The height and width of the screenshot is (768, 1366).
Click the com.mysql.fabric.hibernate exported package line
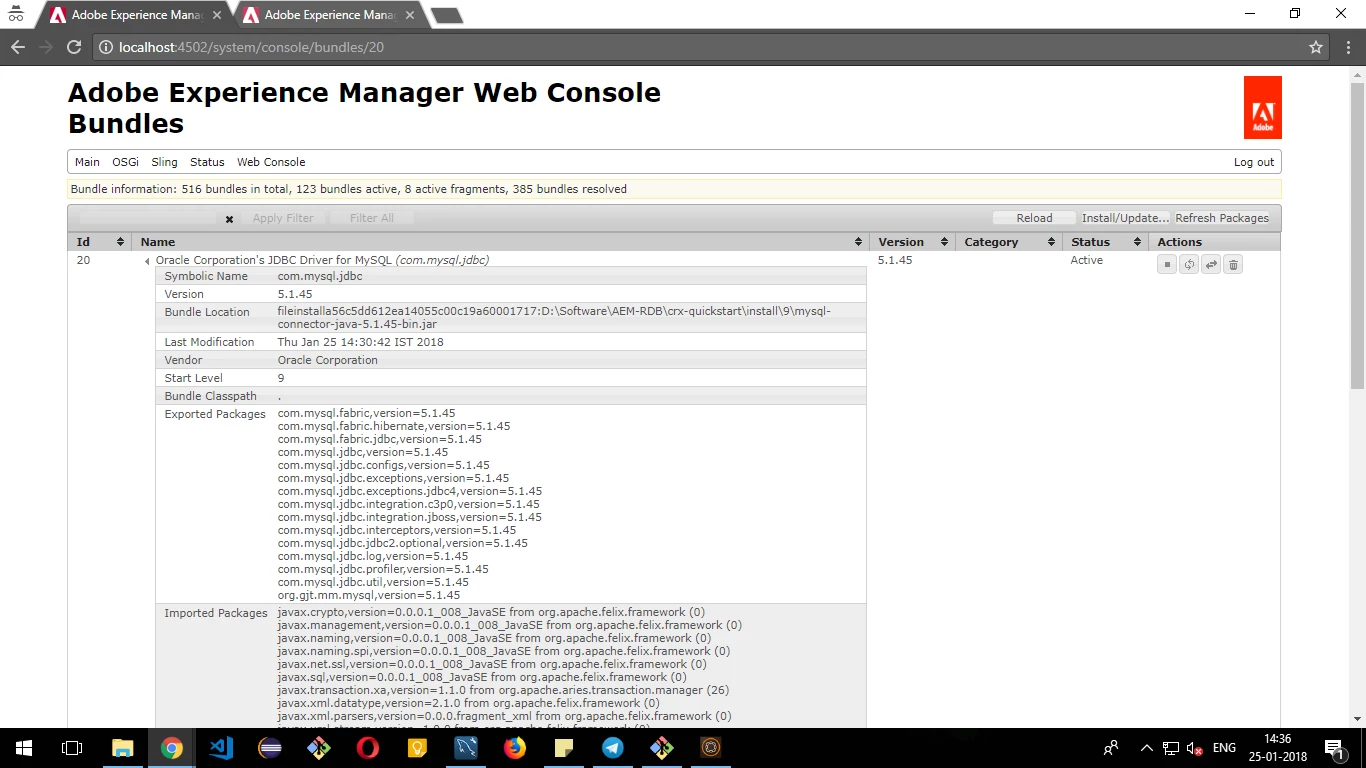[x=394, y=426]
